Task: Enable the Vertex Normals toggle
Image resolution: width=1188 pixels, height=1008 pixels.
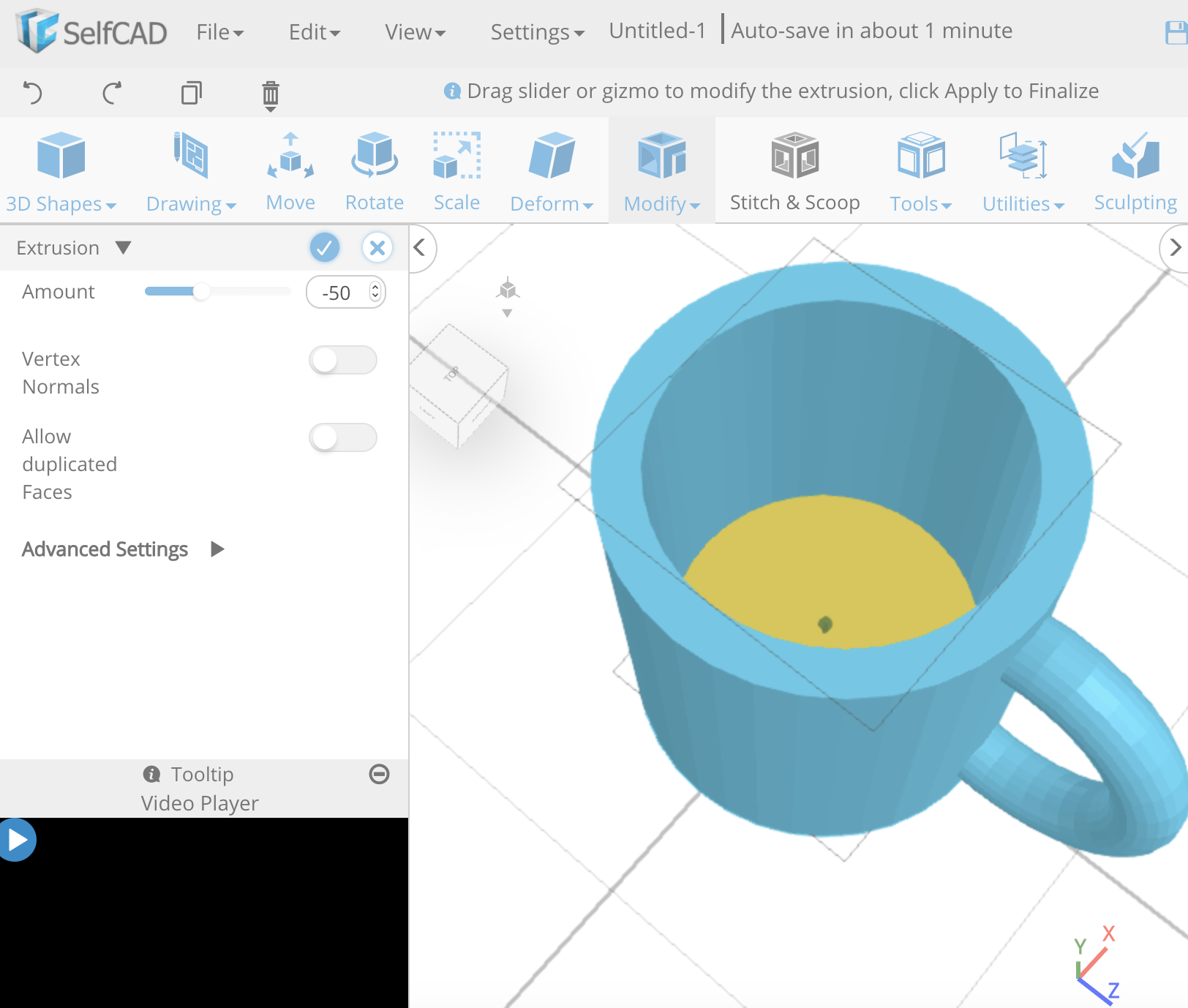Action: pos(342,361)
